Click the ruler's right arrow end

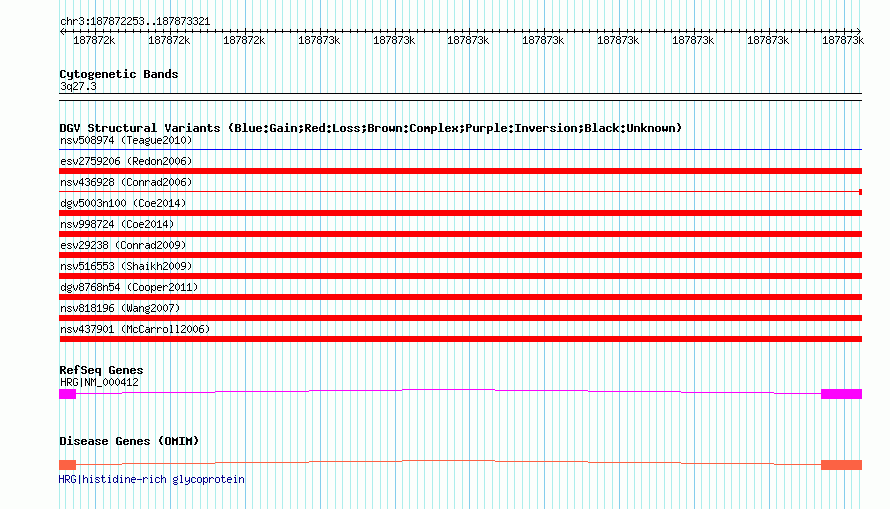pyautogui.click(x=859, y=32)
